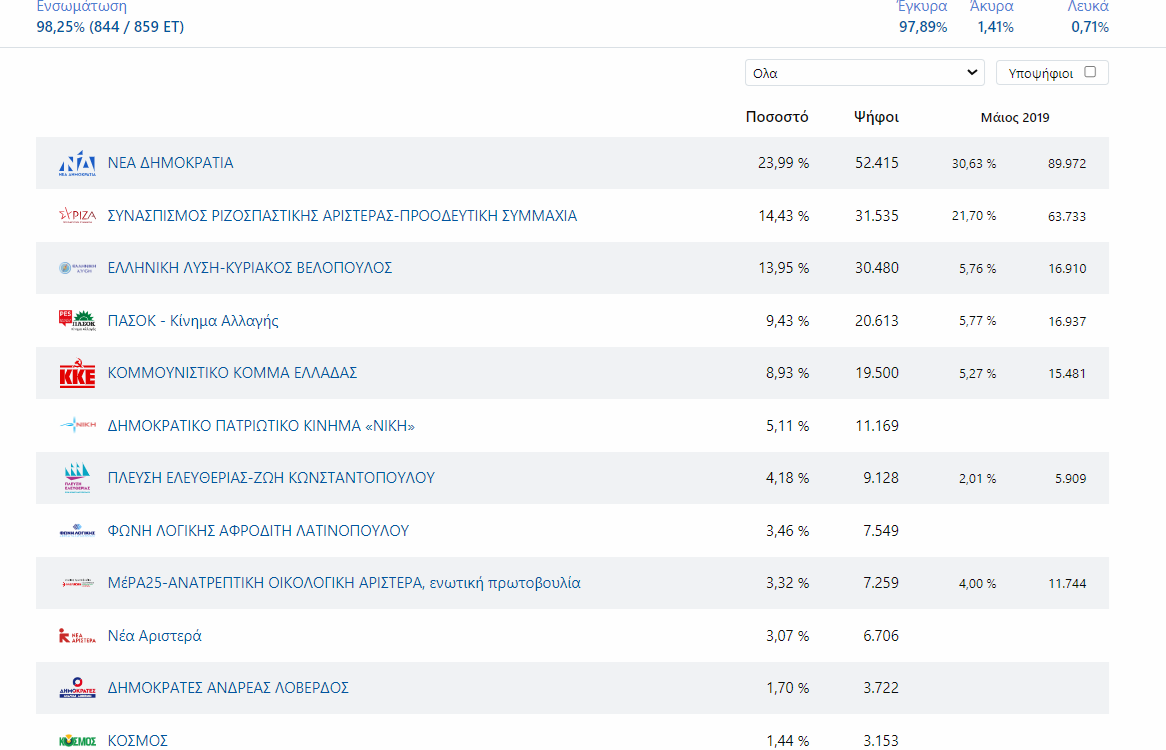
Task: Click the ΚΟΣΜΟΣ party logo
Action: click(x=77, y=741)
